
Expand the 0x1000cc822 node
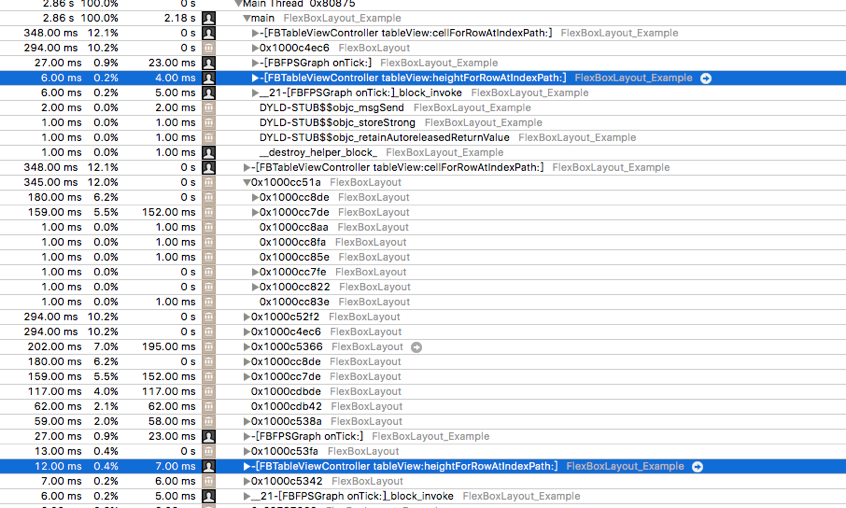pos(255,287)
